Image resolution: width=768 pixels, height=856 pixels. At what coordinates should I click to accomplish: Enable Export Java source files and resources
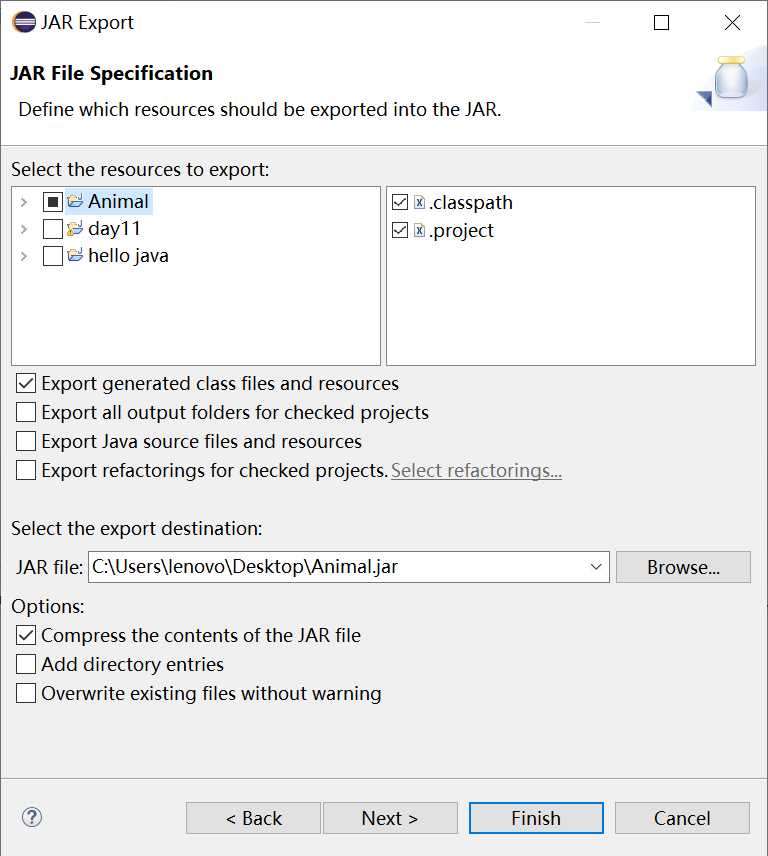tap(26, 441)
